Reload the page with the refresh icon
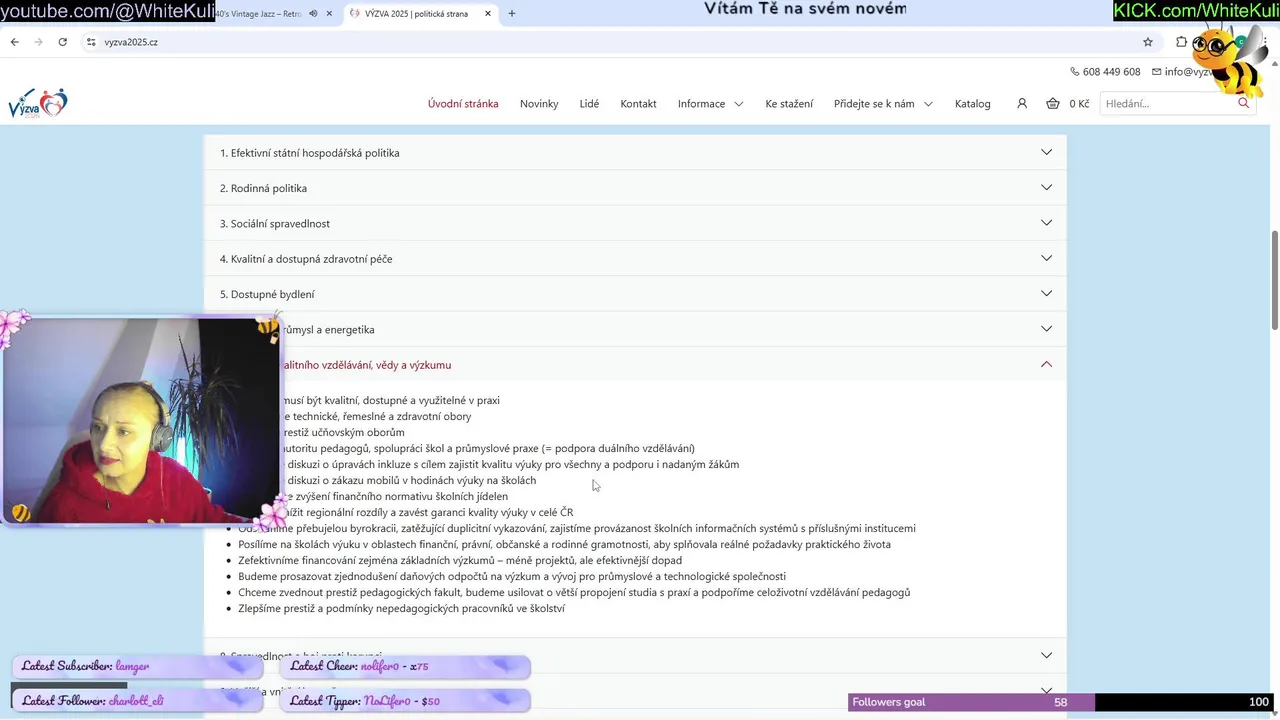The width and height of the screenshot is (1280, 720). pos(63,42)
